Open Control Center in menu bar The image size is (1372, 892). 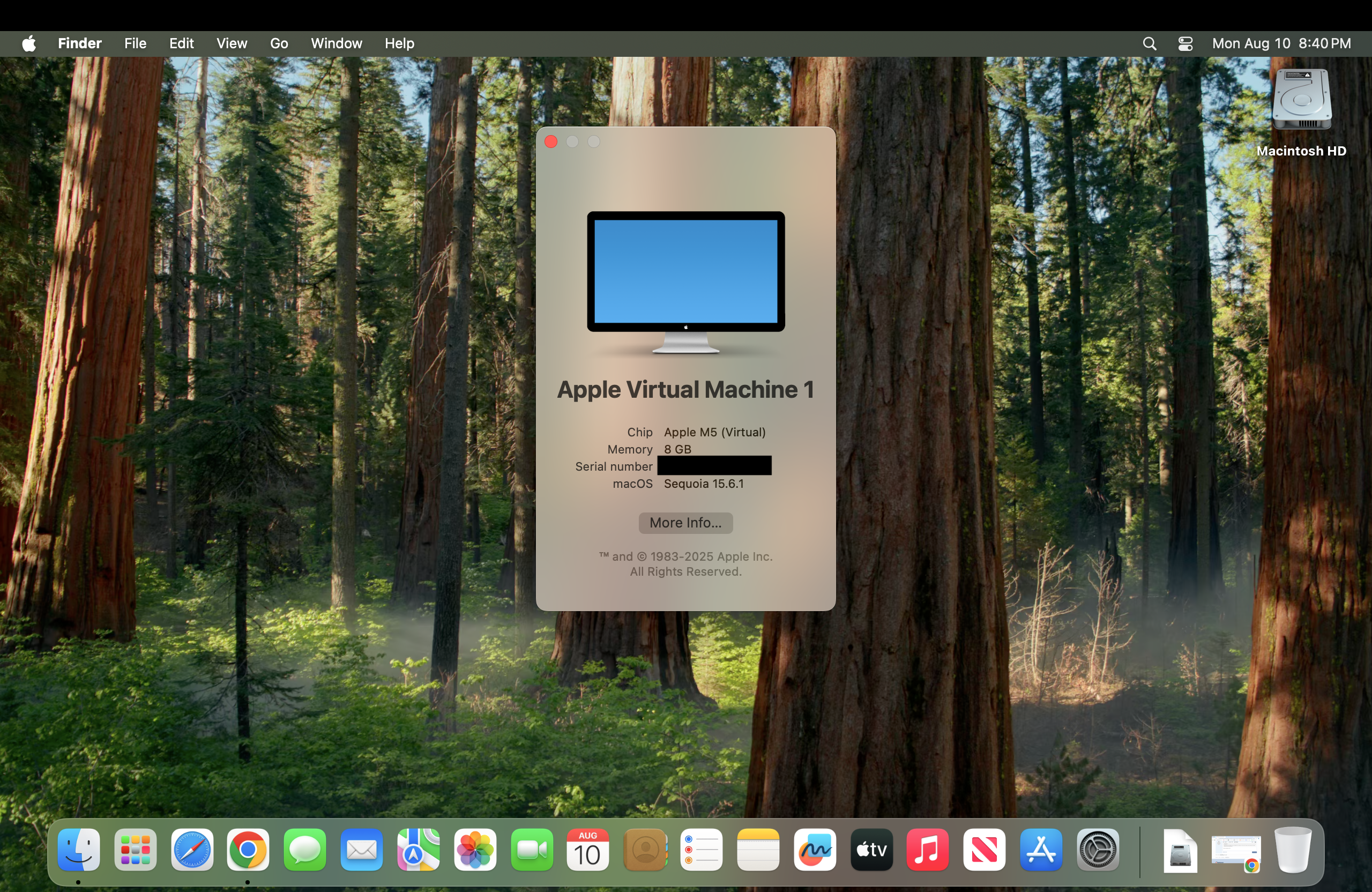tap(1185, 44)
